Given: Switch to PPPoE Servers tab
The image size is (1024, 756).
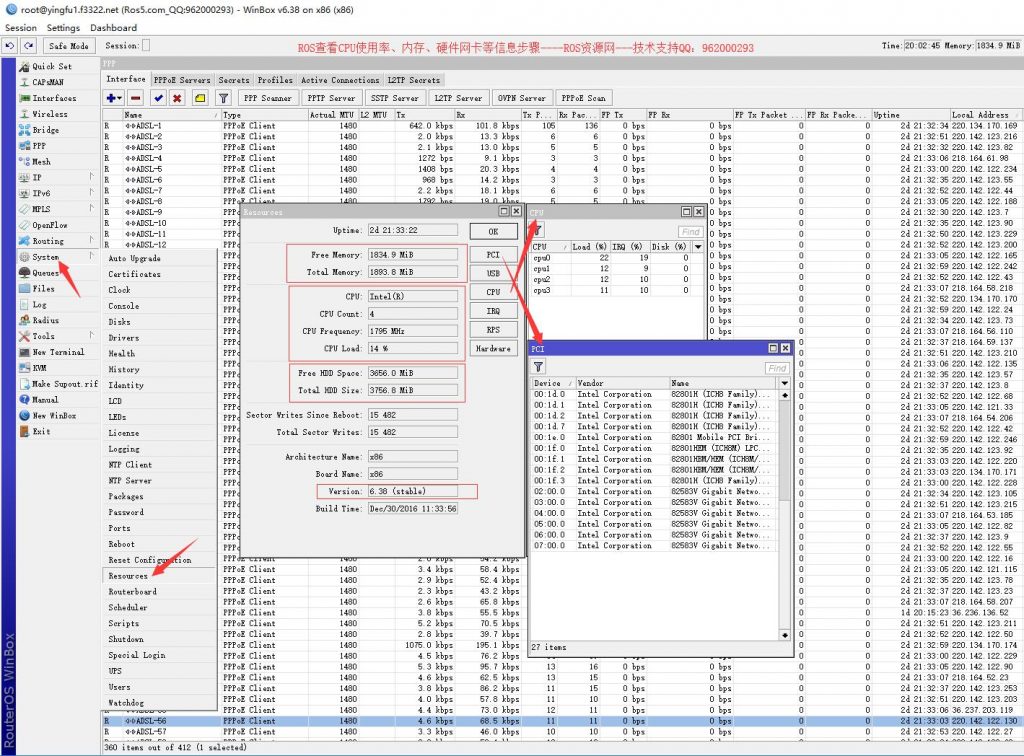Looking at the screenshot, I should pos(182,80).
